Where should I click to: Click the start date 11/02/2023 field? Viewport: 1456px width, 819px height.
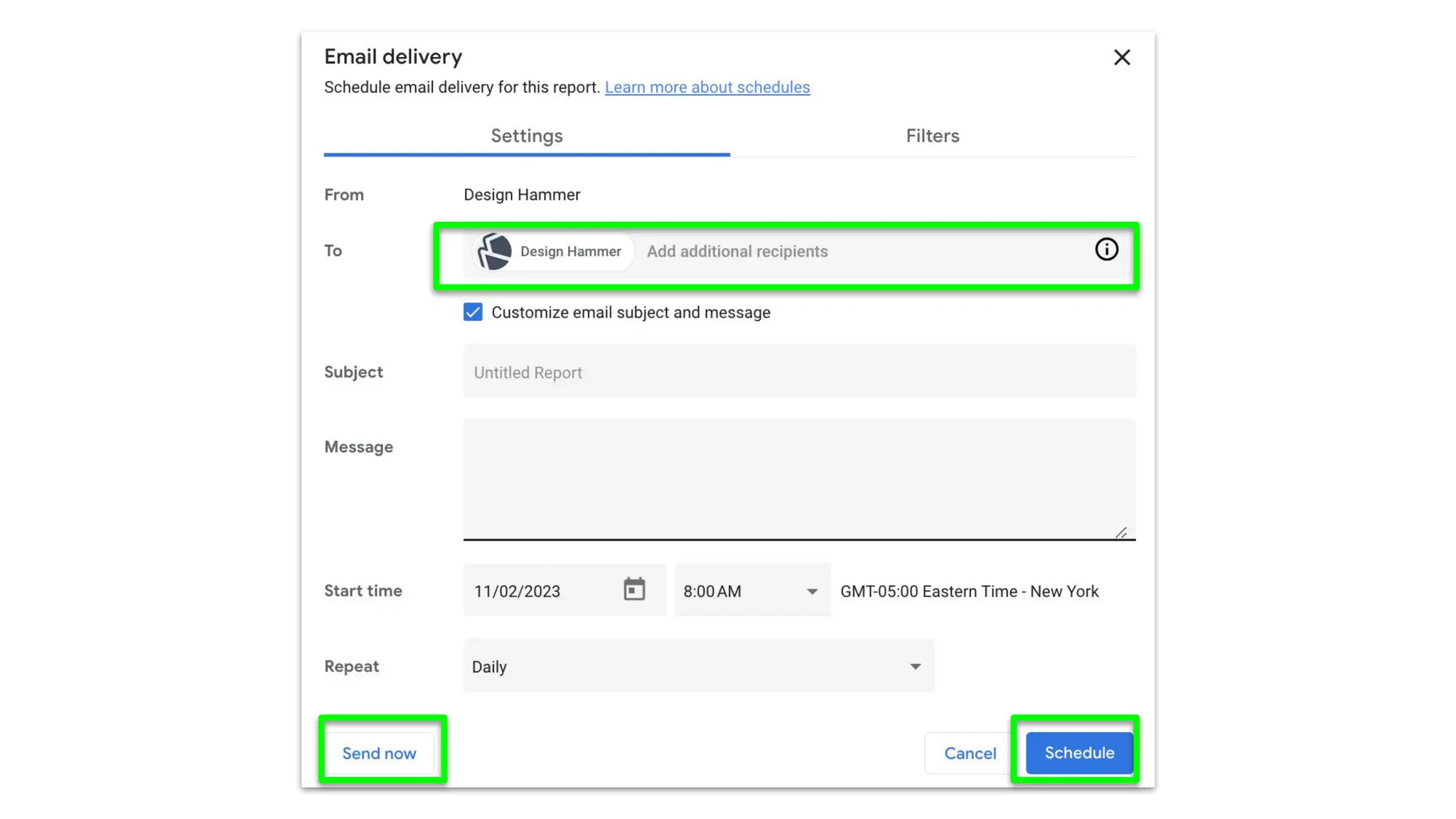coord(540,591)
